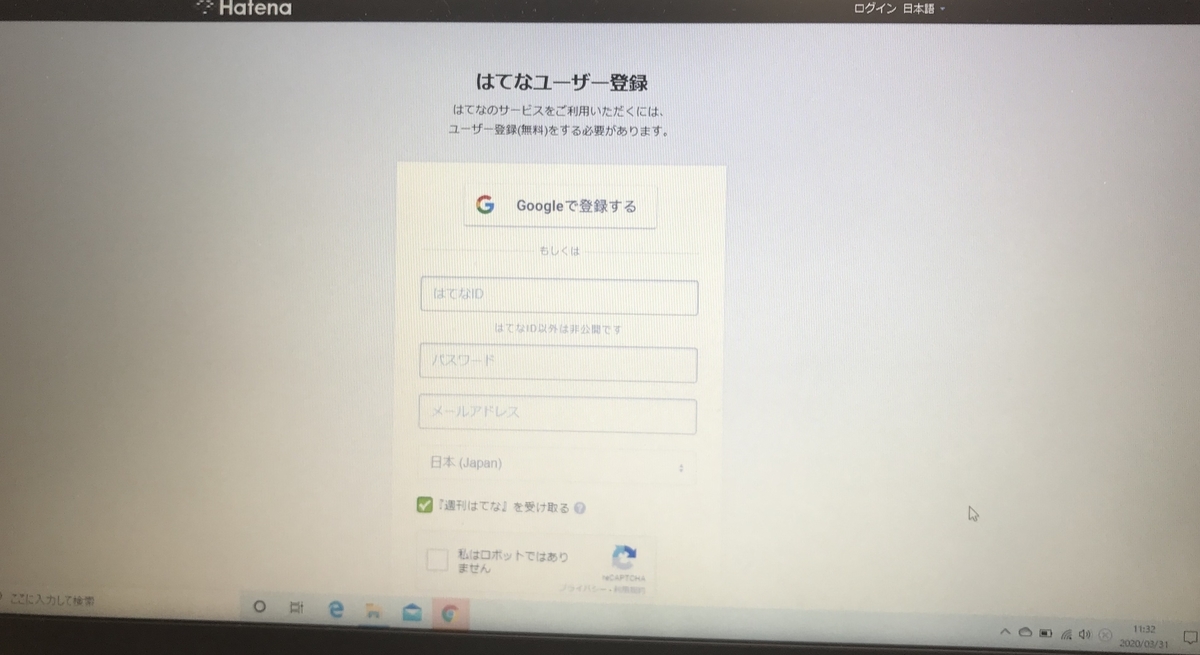Launch Microsoft Edge from taskbar

[336, 609]
